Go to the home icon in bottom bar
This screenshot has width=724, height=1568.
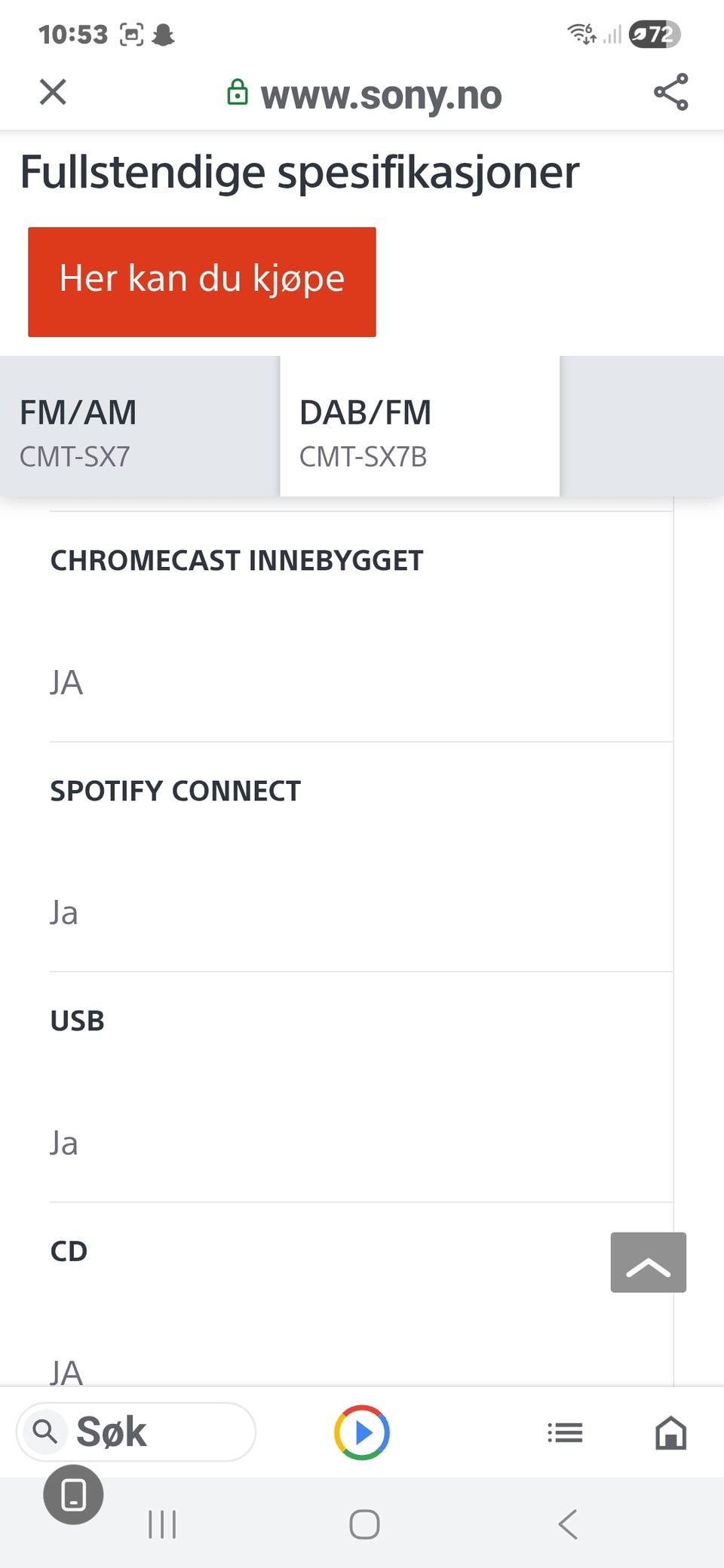coord(670,1432)
